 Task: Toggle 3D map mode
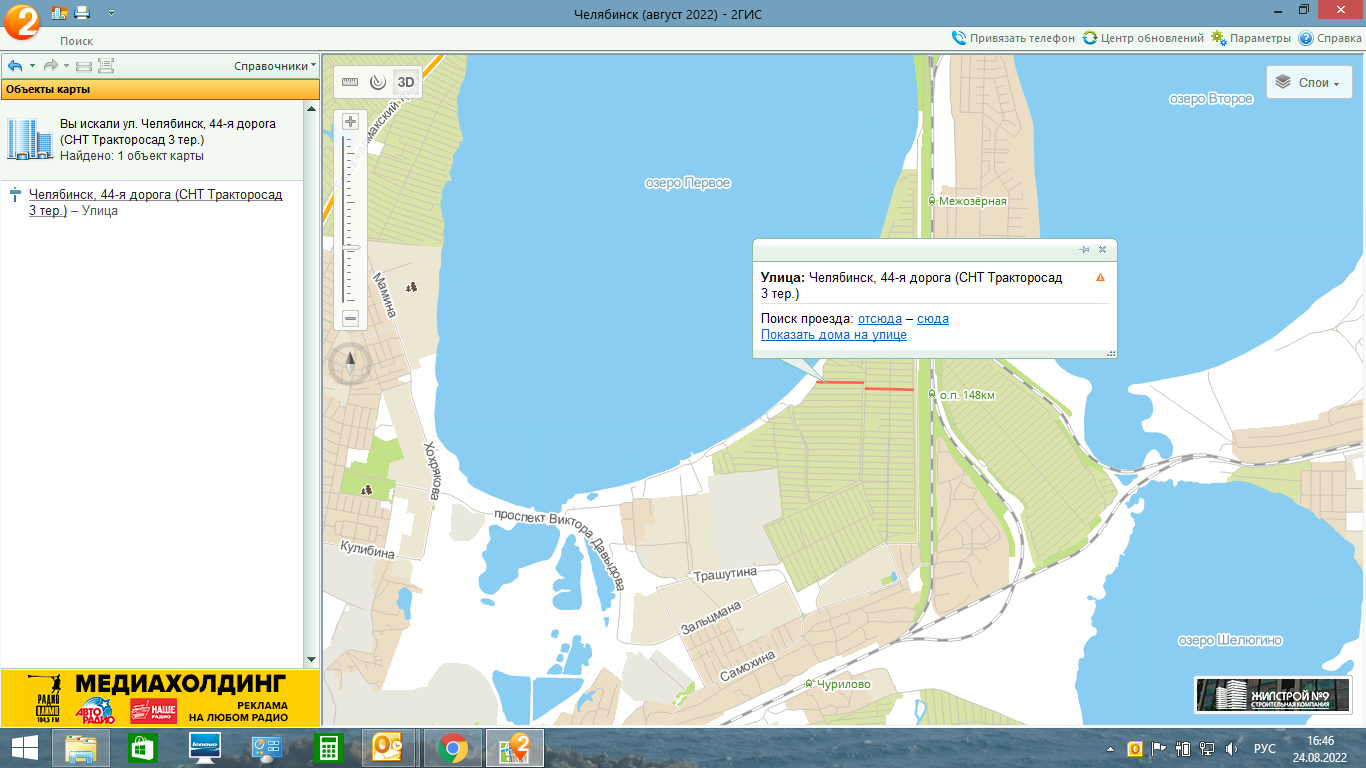click(x=405, y=82)
